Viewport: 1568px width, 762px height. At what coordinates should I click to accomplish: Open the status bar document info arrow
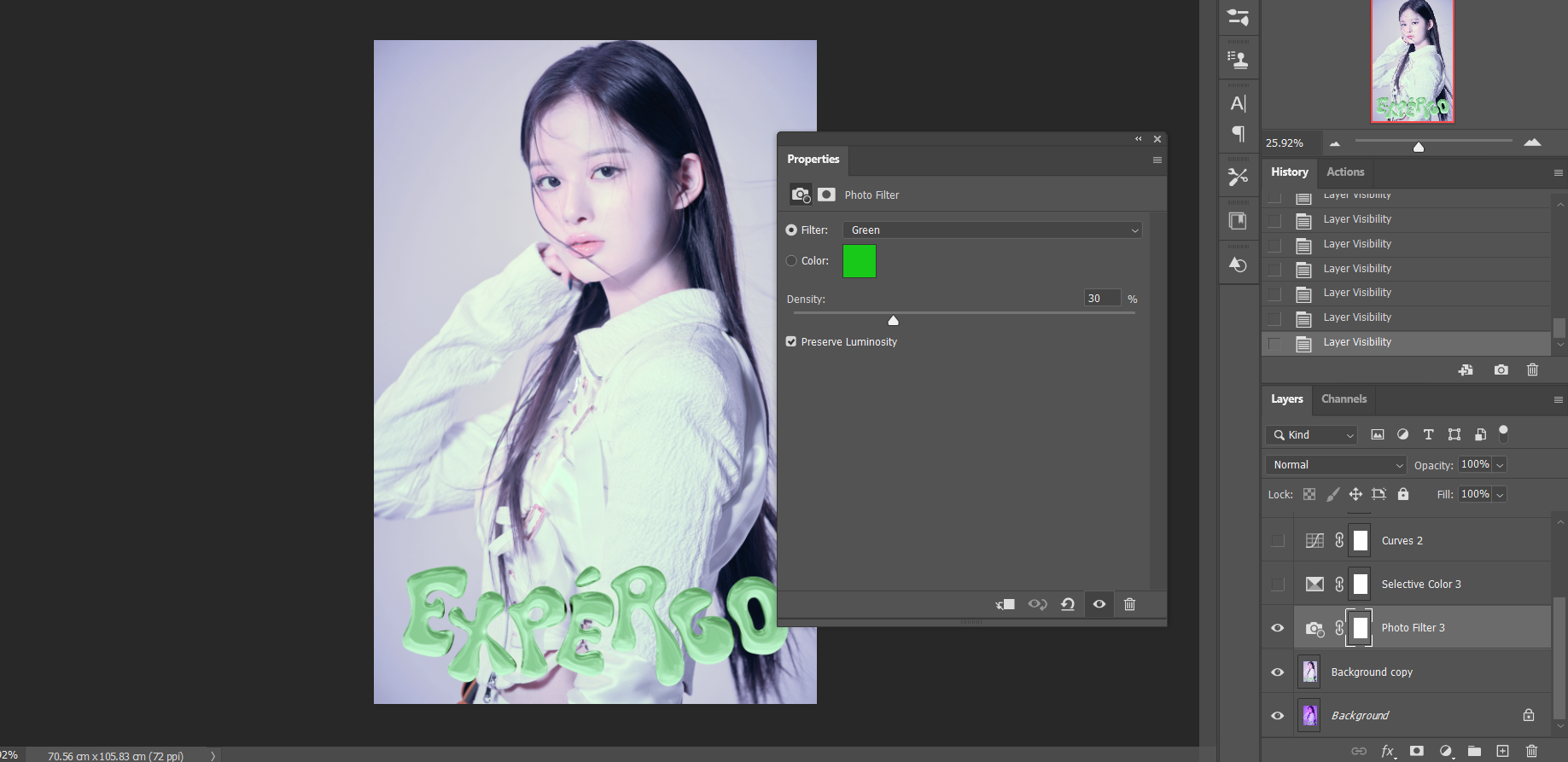click(x=213, y=755)
